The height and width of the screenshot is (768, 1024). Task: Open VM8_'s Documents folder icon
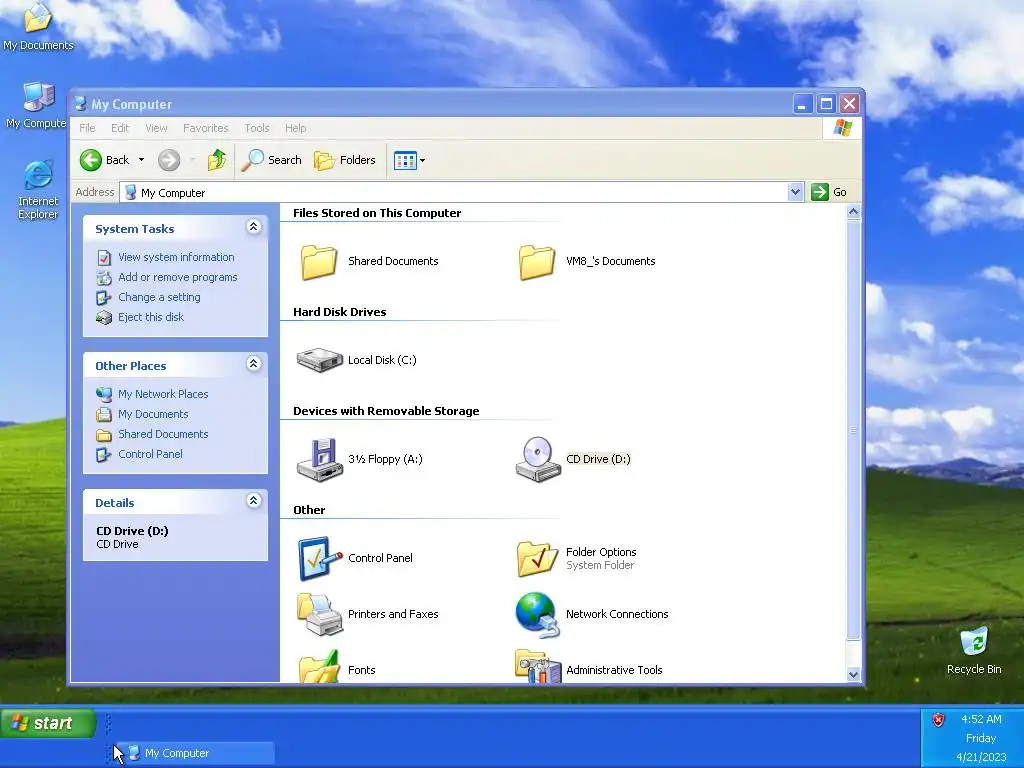pyautogui.click(x=537, y=262)
